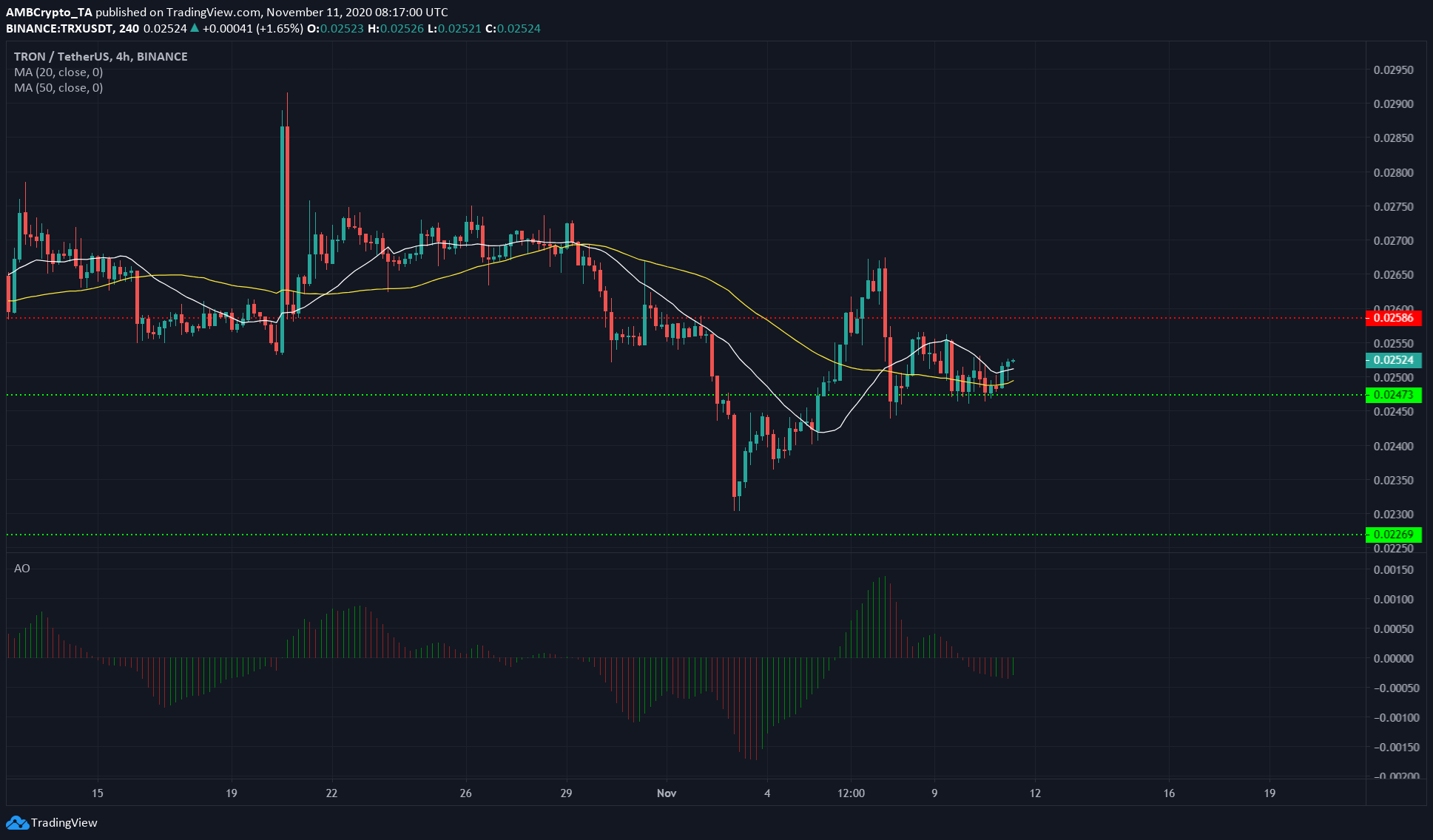
Task: Click the green 0.02269 support label
Action: tap(1393, 534)
